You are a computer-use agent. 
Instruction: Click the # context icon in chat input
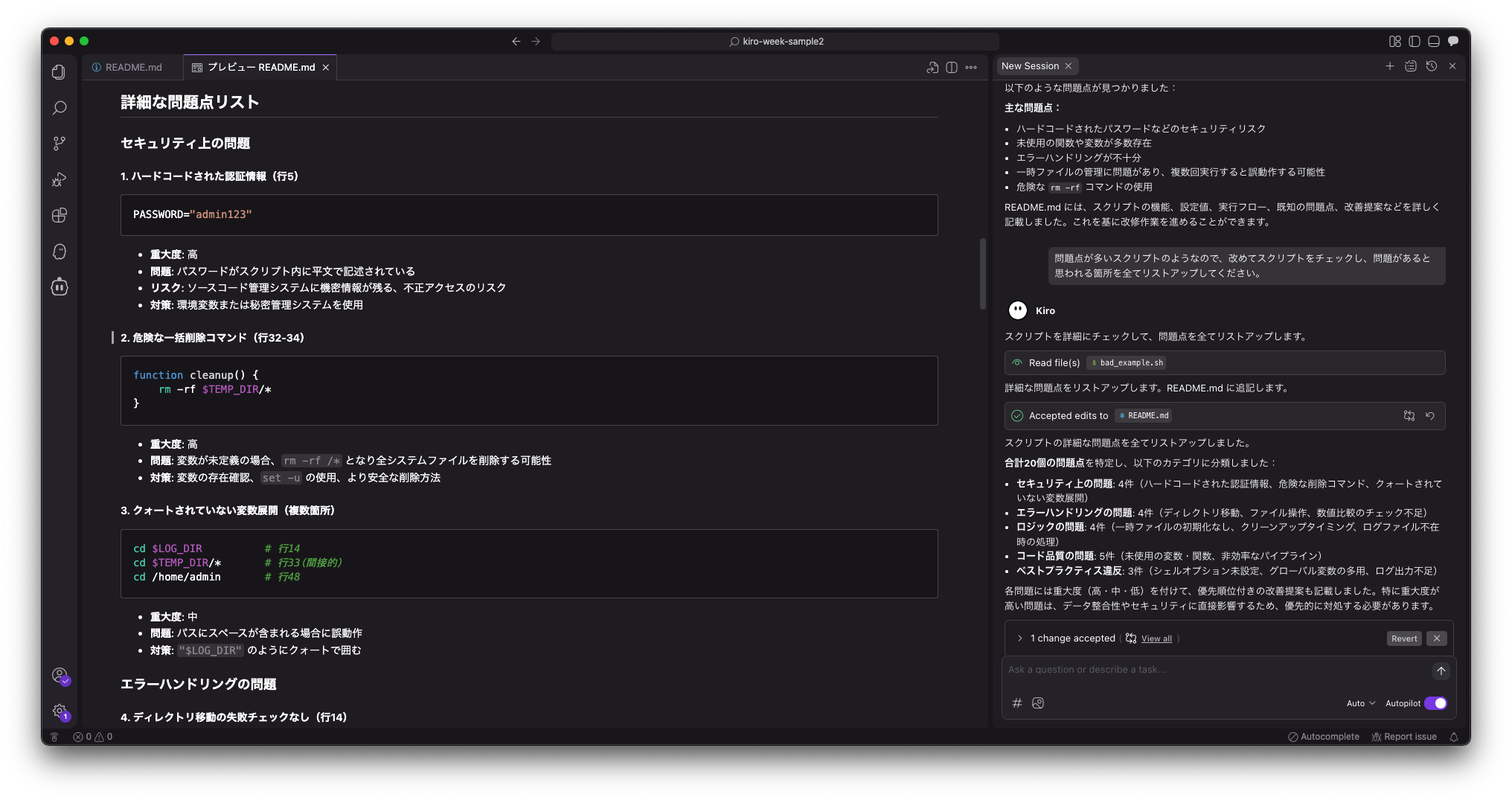click(x=1017, y=703)
